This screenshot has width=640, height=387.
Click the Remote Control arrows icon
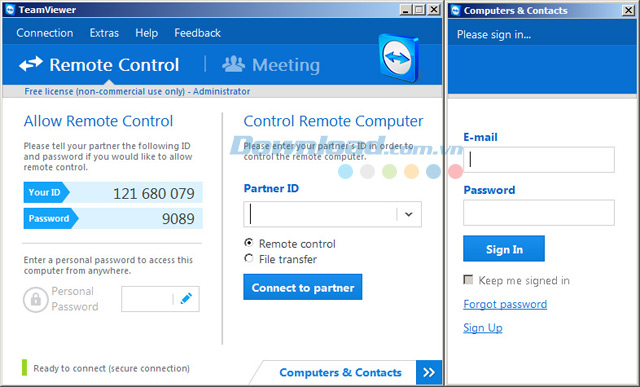coord(31,64)
